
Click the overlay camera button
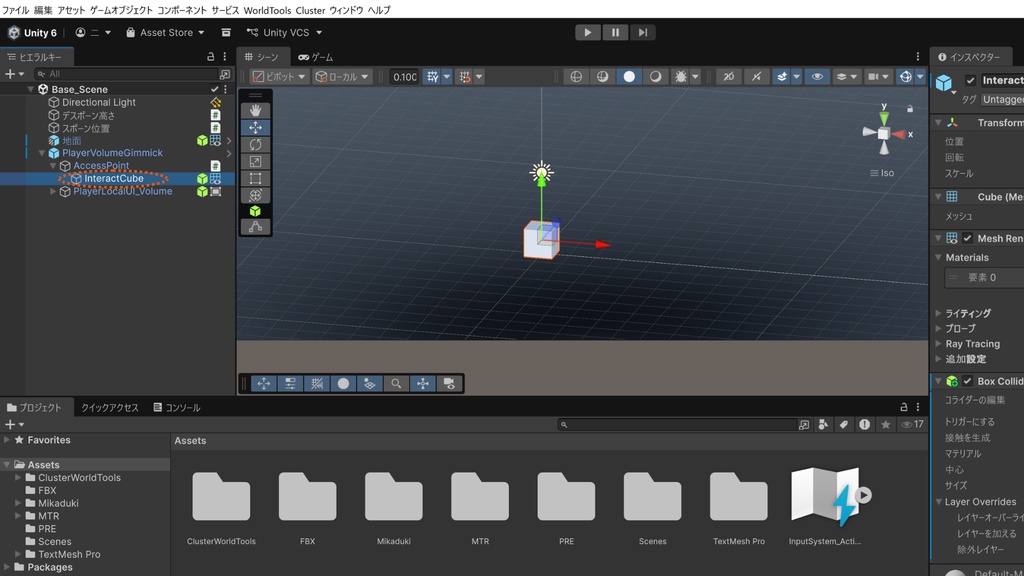[449, 383]
